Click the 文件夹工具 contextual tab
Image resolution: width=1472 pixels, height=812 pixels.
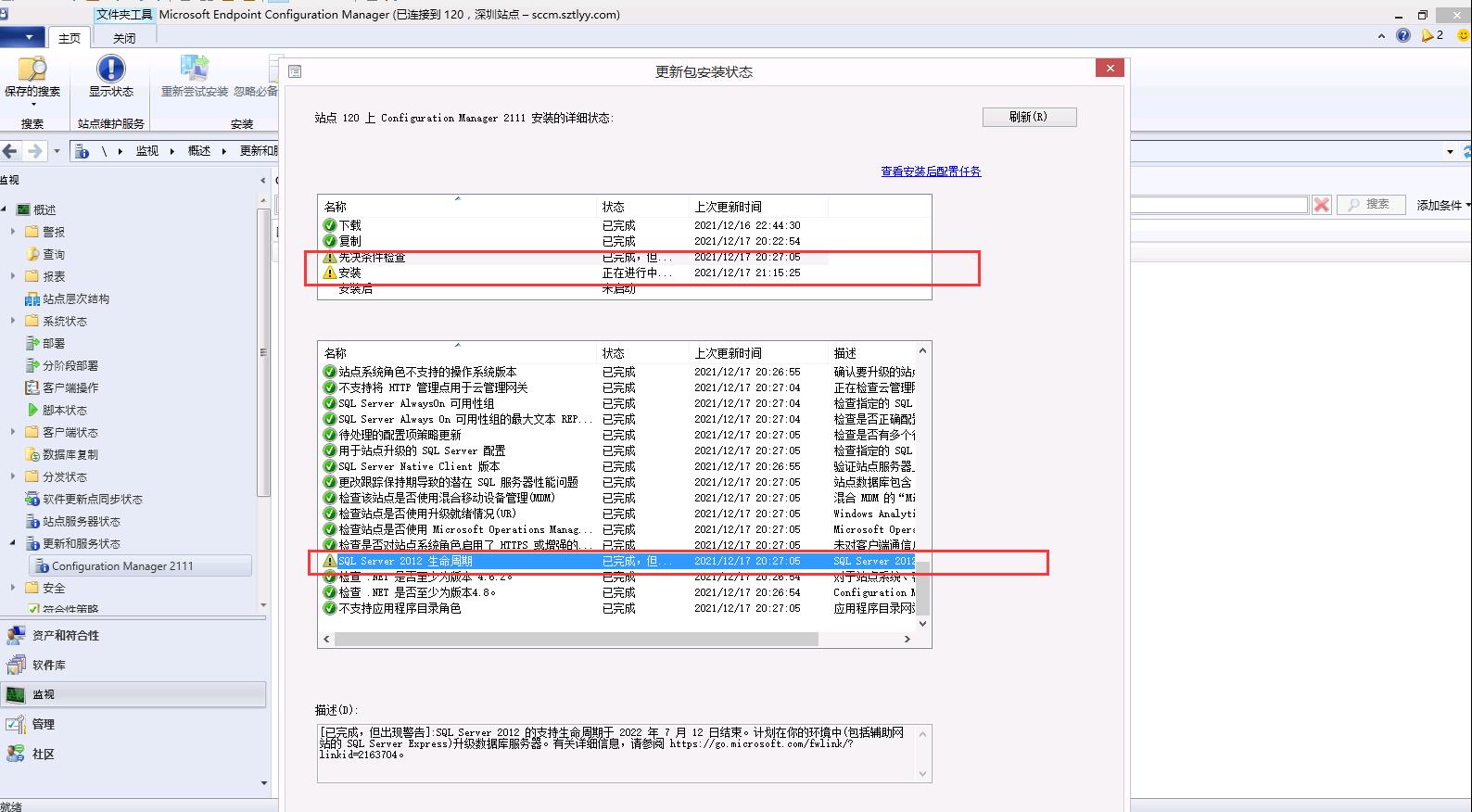125,15
